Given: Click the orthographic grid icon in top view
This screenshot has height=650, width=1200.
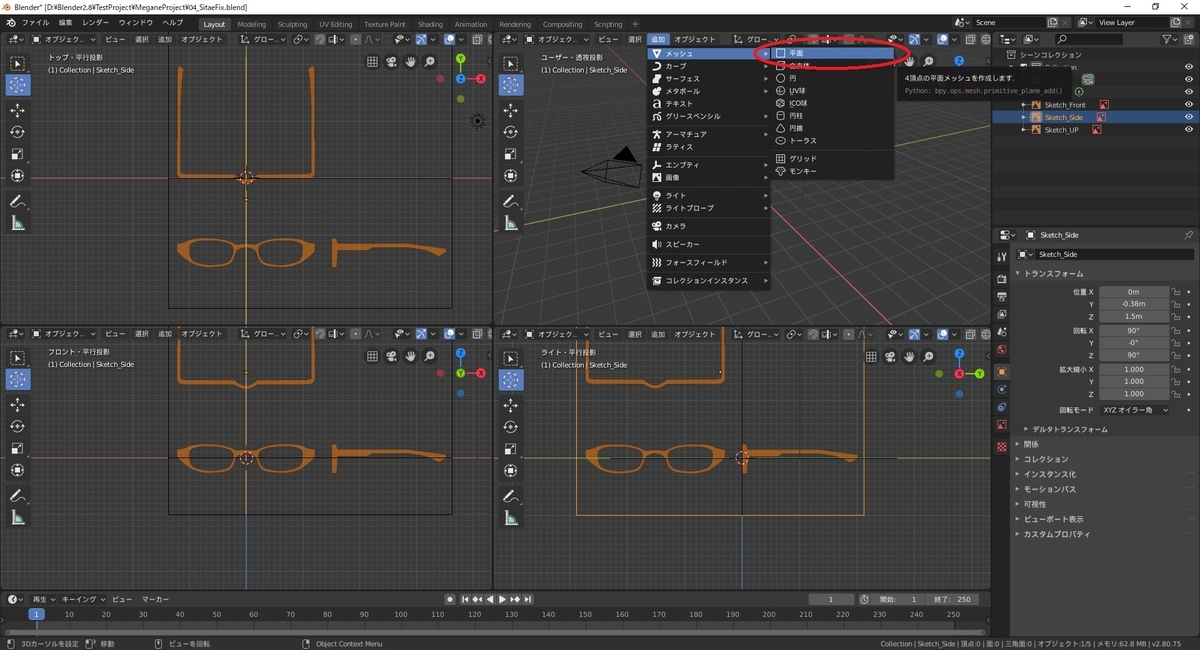Looking at the screenshot, I should point(373,61).
